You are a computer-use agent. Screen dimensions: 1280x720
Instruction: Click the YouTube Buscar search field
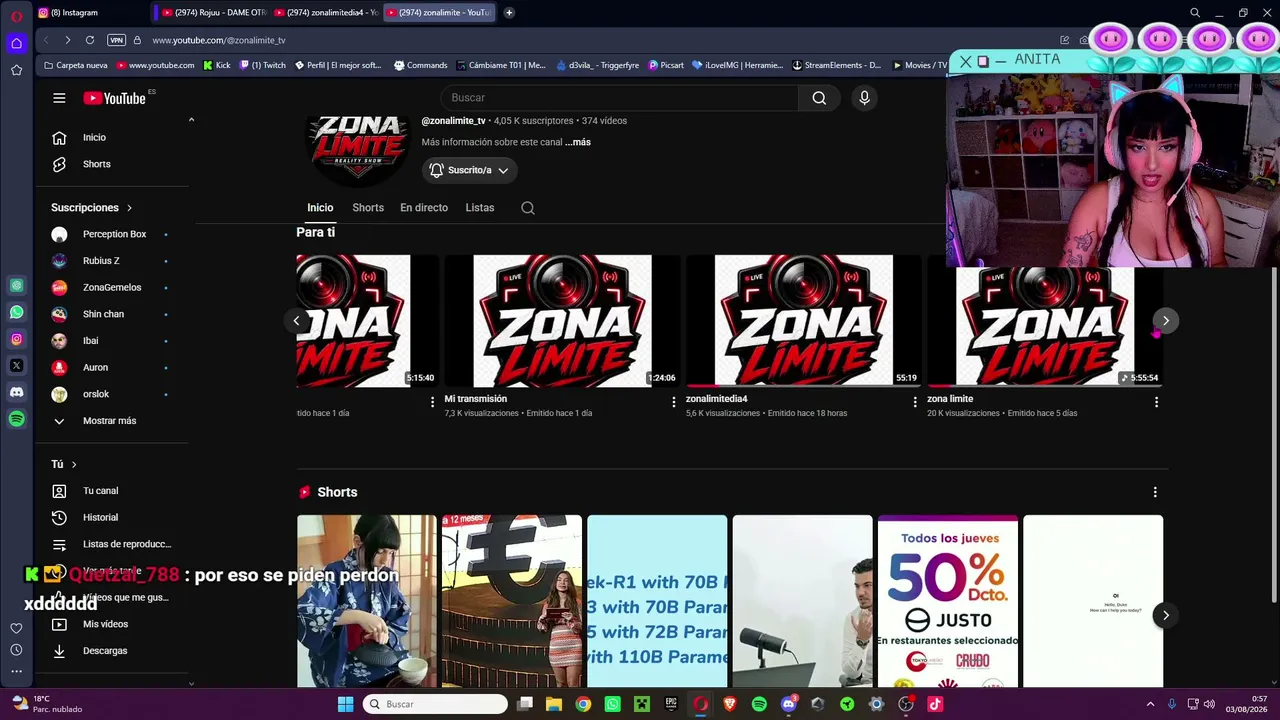(620, 98)
